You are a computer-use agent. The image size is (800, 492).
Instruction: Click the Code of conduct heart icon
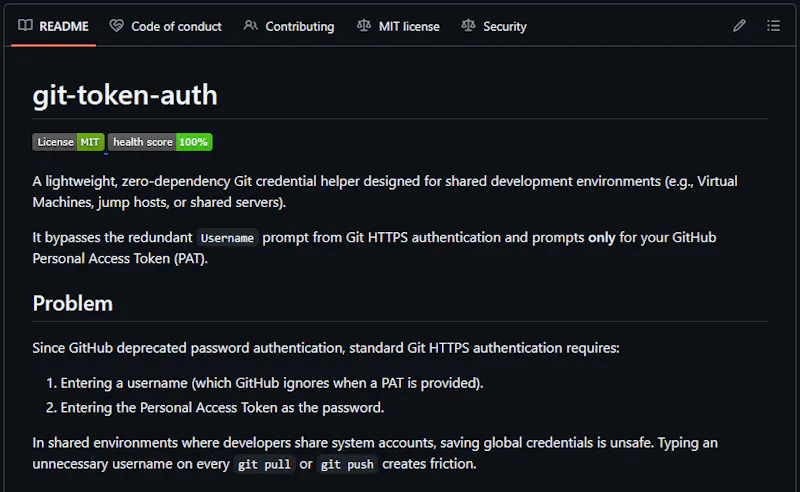(x=116, y=25)
